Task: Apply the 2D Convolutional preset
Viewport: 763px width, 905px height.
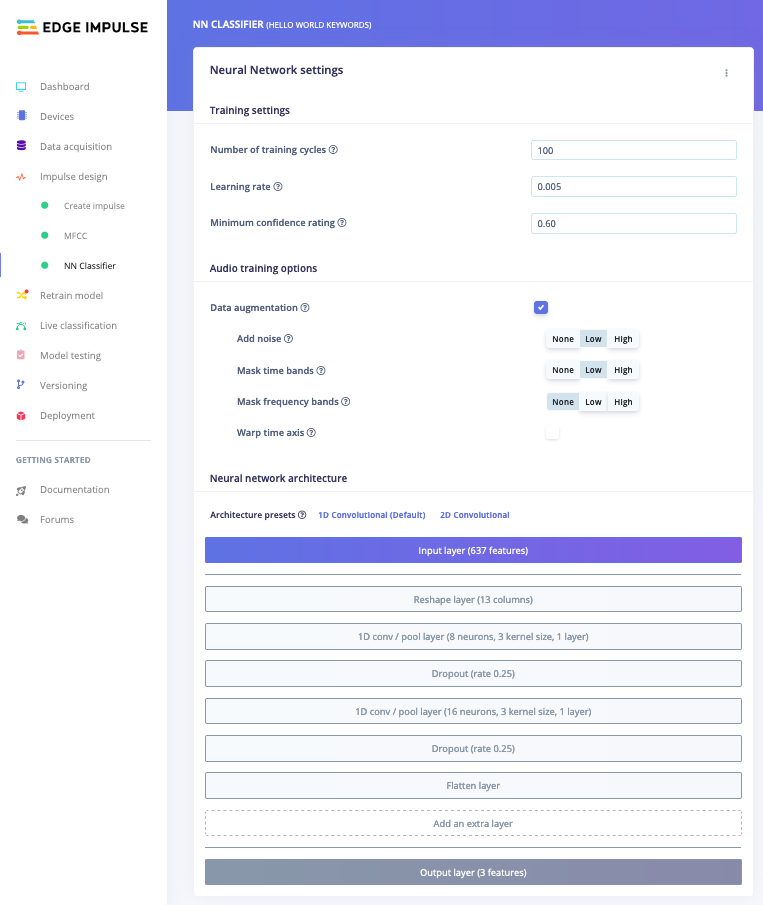Action: [474, 515]
